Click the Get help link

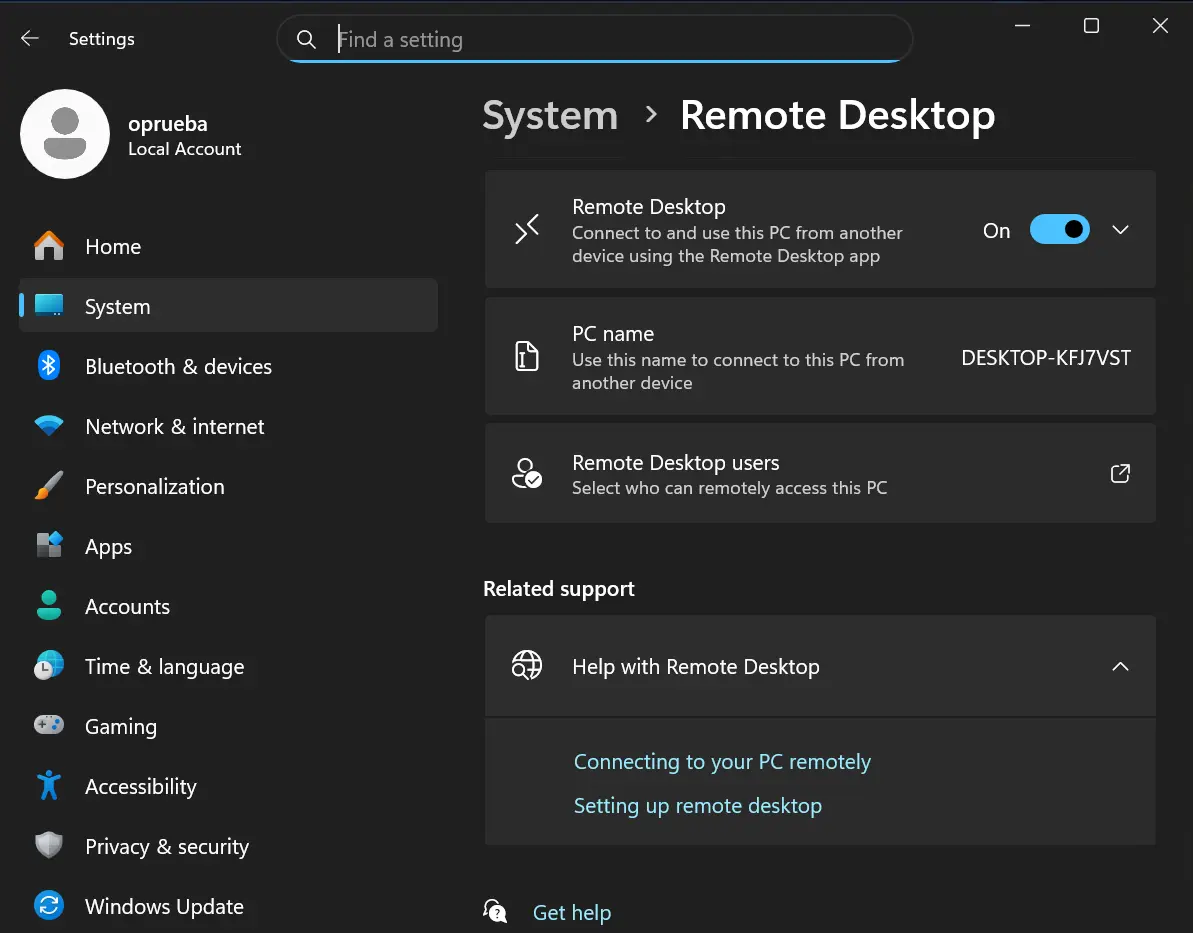pyautogui.click(x=571, y=913)
